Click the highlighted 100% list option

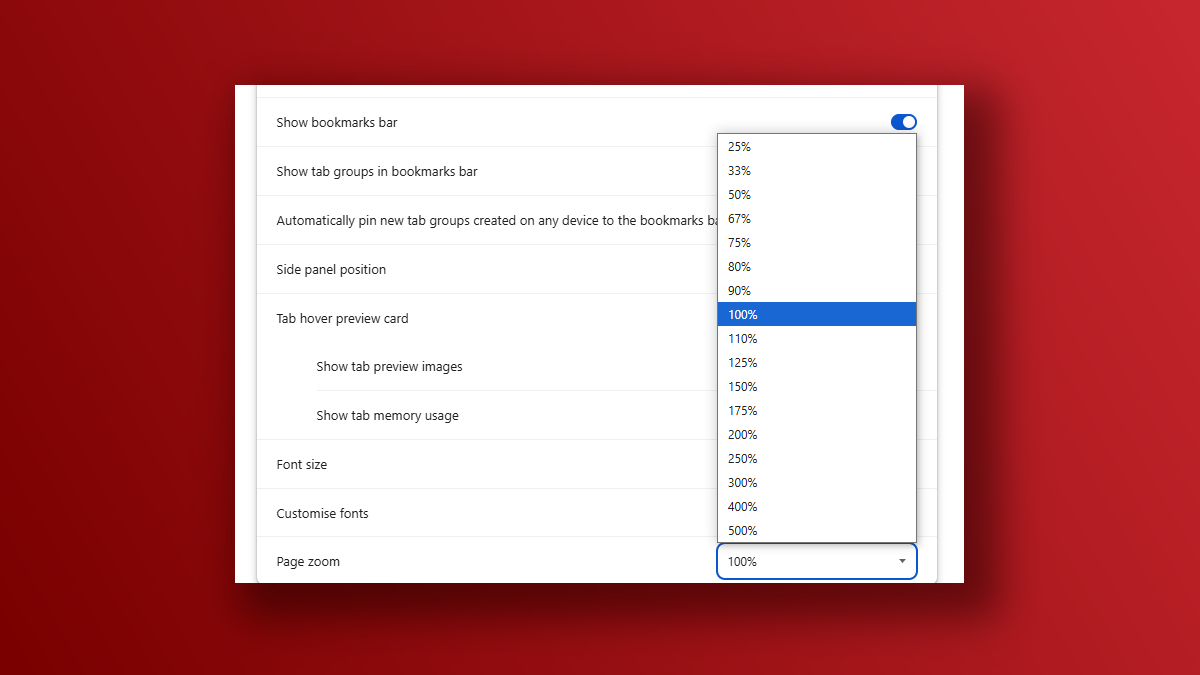(x=816, y=315)
